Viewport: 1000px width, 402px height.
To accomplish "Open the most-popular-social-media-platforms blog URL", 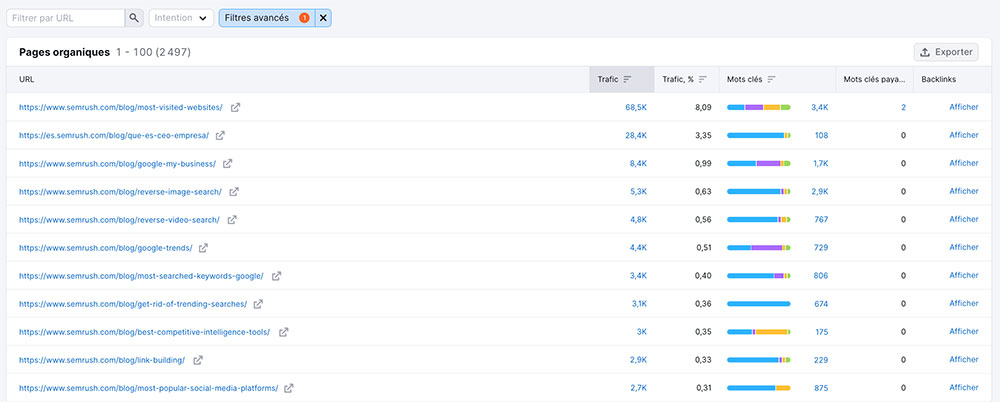I will coord(149,388).
